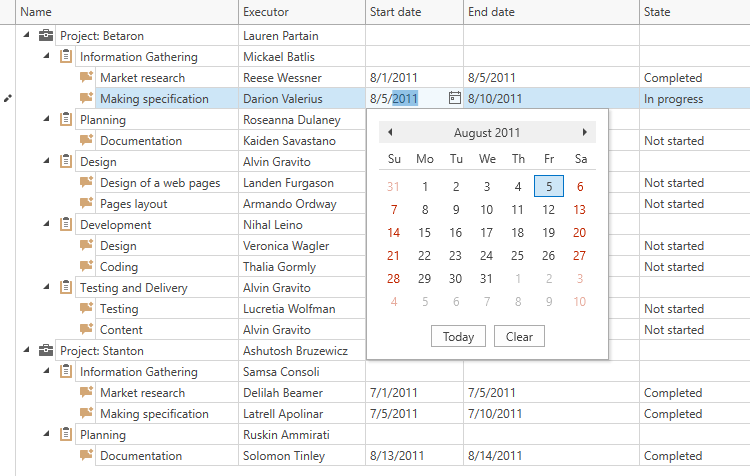This screenshot has height=476, width=750.
Task: Click previous month arrow in calendar
Action: pyautogui.click(x=390, y=132)
